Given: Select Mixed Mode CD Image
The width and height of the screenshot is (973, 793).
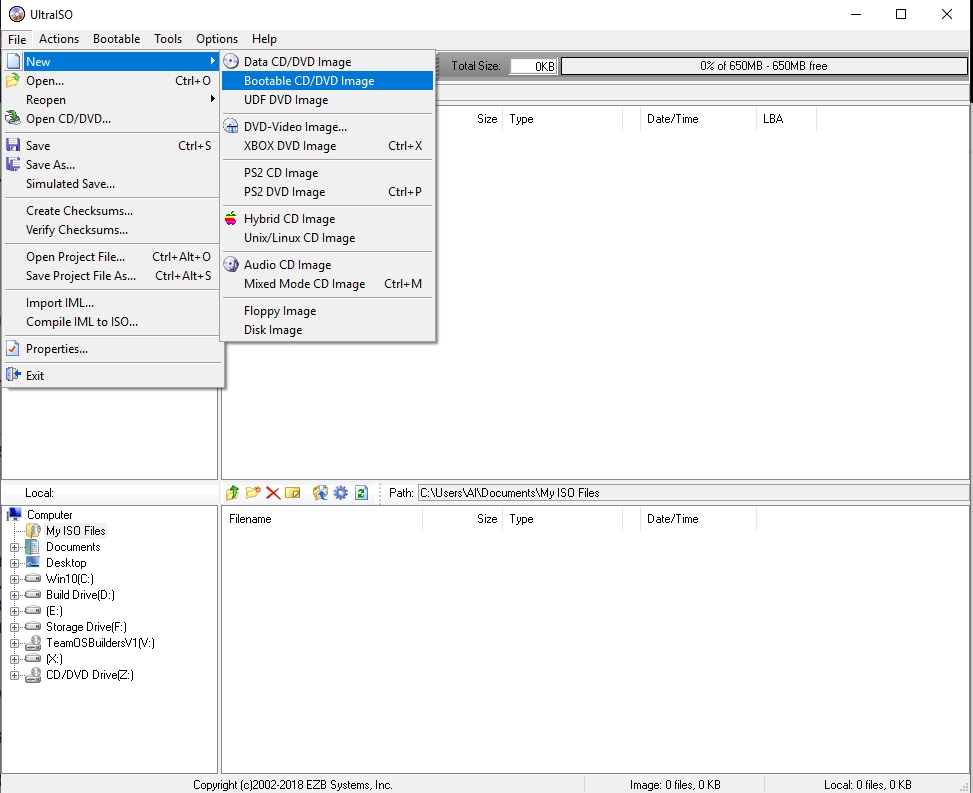Looking at the screenshot, I should [327, 284].
